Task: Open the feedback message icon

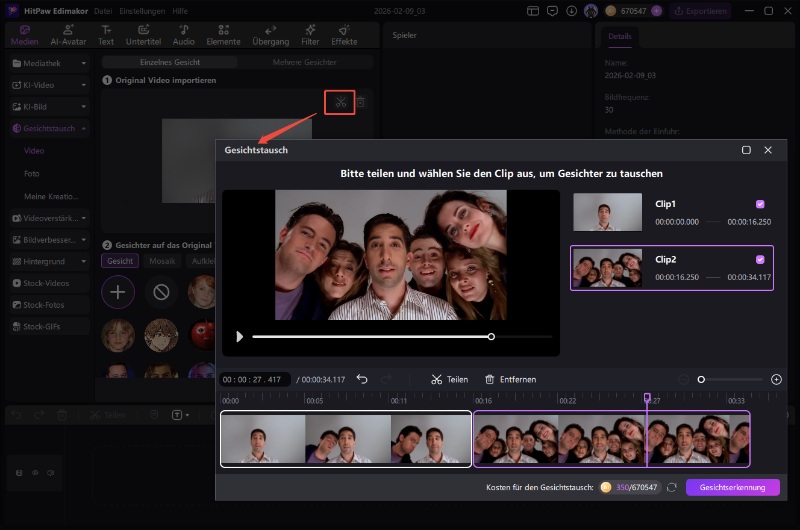Action: (552, 11)
